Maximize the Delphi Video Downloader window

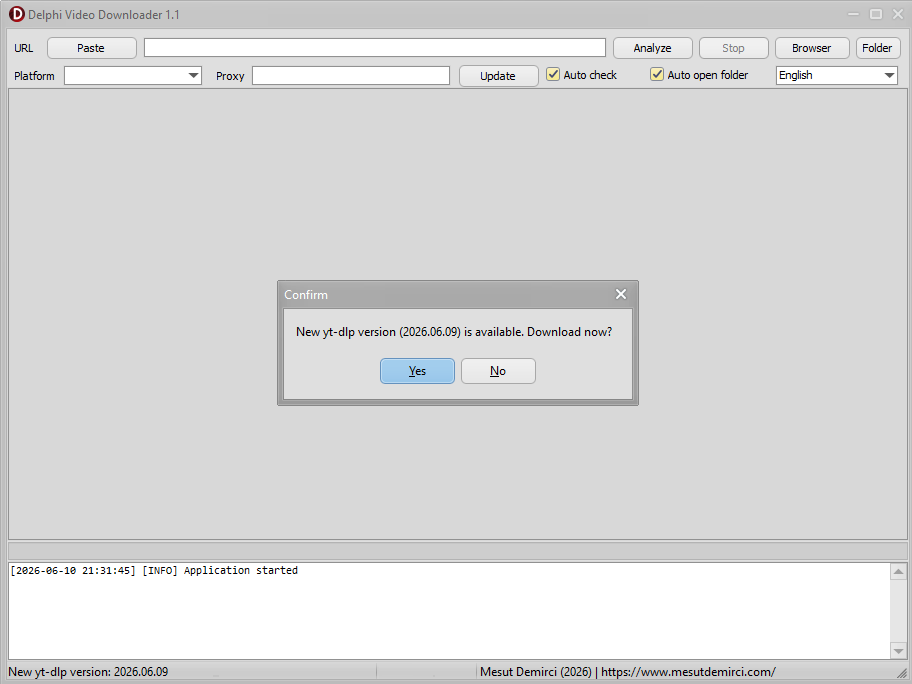[x=875, y=14]
